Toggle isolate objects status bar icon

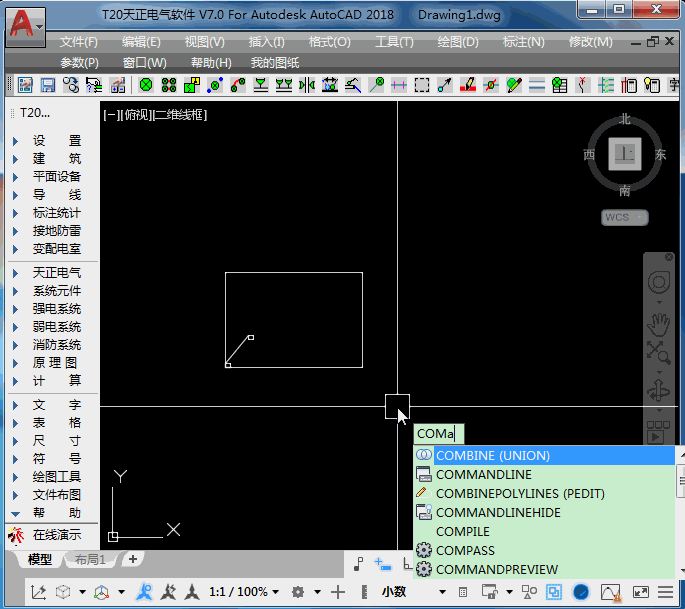coord(529,592)
